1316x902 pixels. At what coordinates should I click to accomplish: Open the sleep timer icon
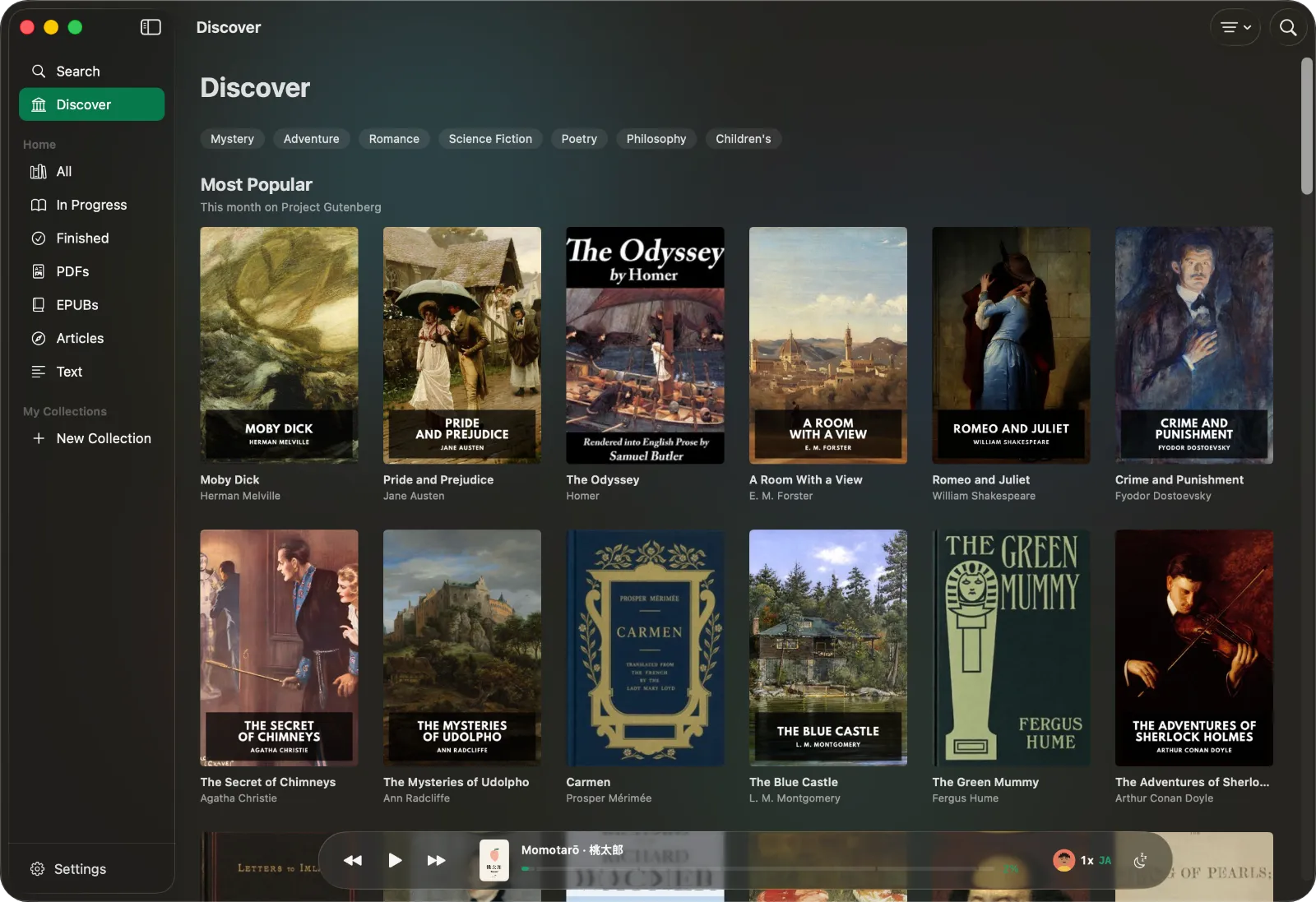[x=1140, y=861]
